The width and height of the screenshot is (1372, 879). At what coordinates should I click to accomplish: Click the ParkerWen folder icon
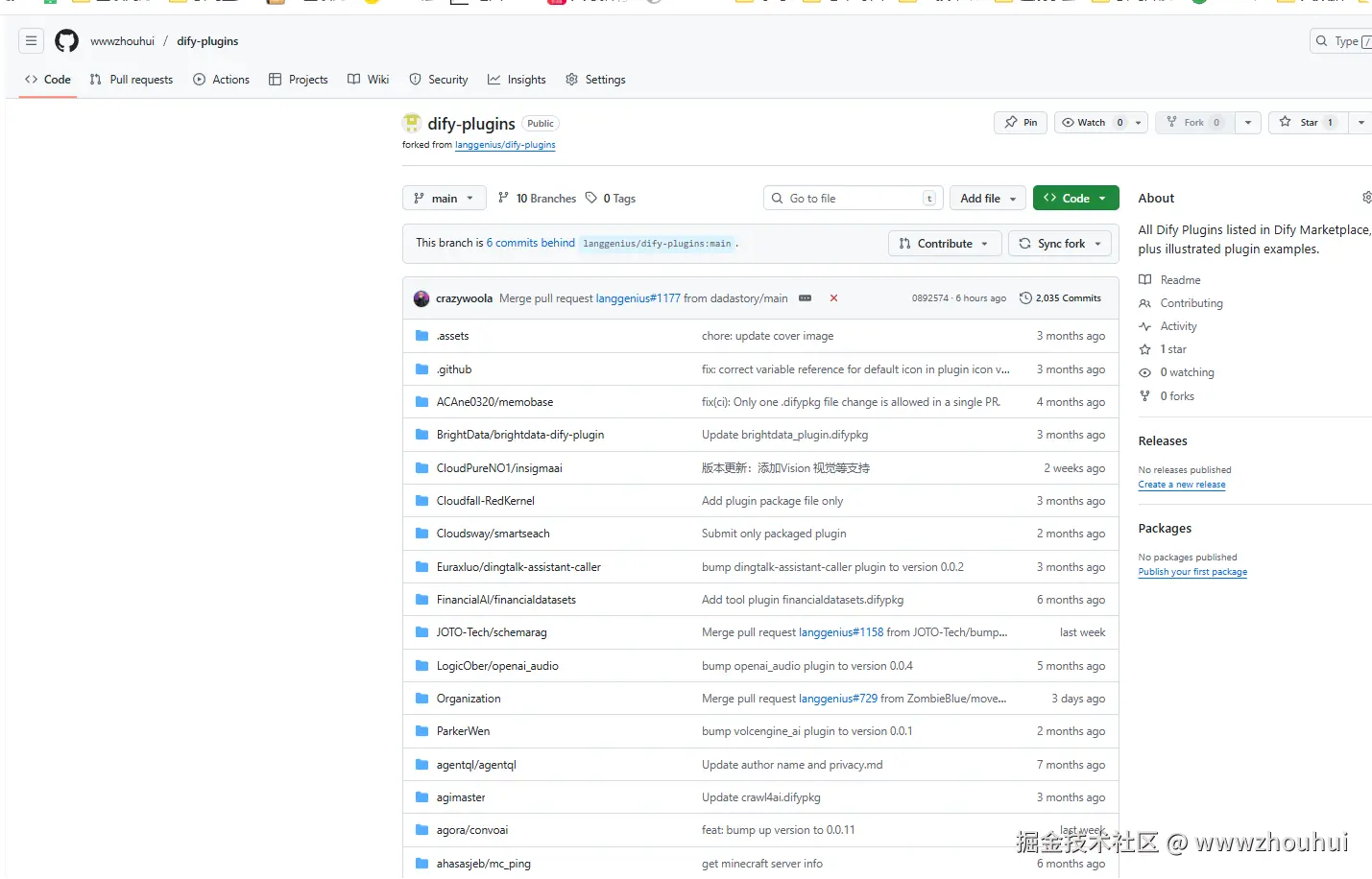coord(421,731)
